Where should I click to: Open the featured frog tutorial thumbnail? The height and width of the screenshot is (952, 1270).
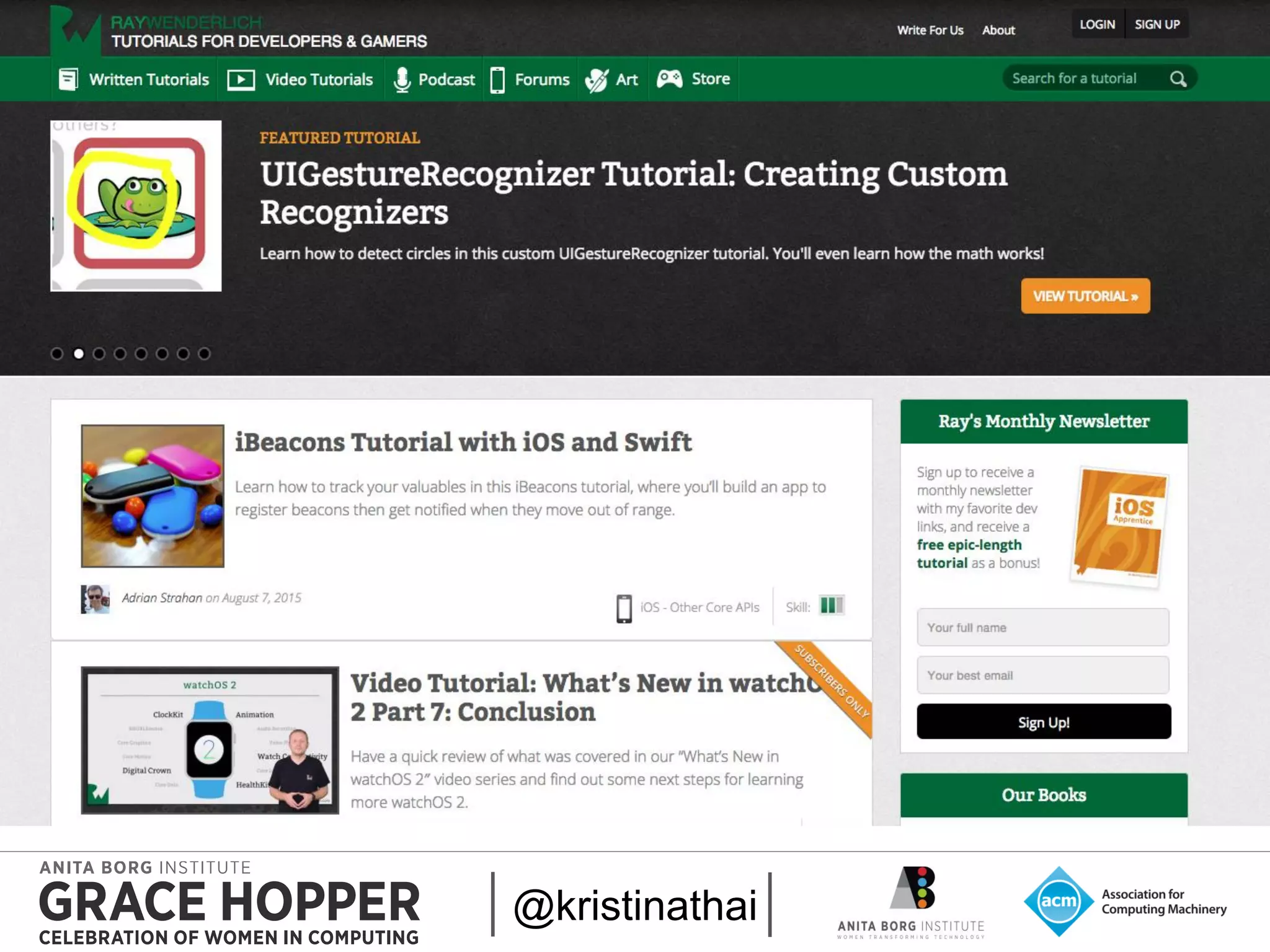(x=136, y=206)
